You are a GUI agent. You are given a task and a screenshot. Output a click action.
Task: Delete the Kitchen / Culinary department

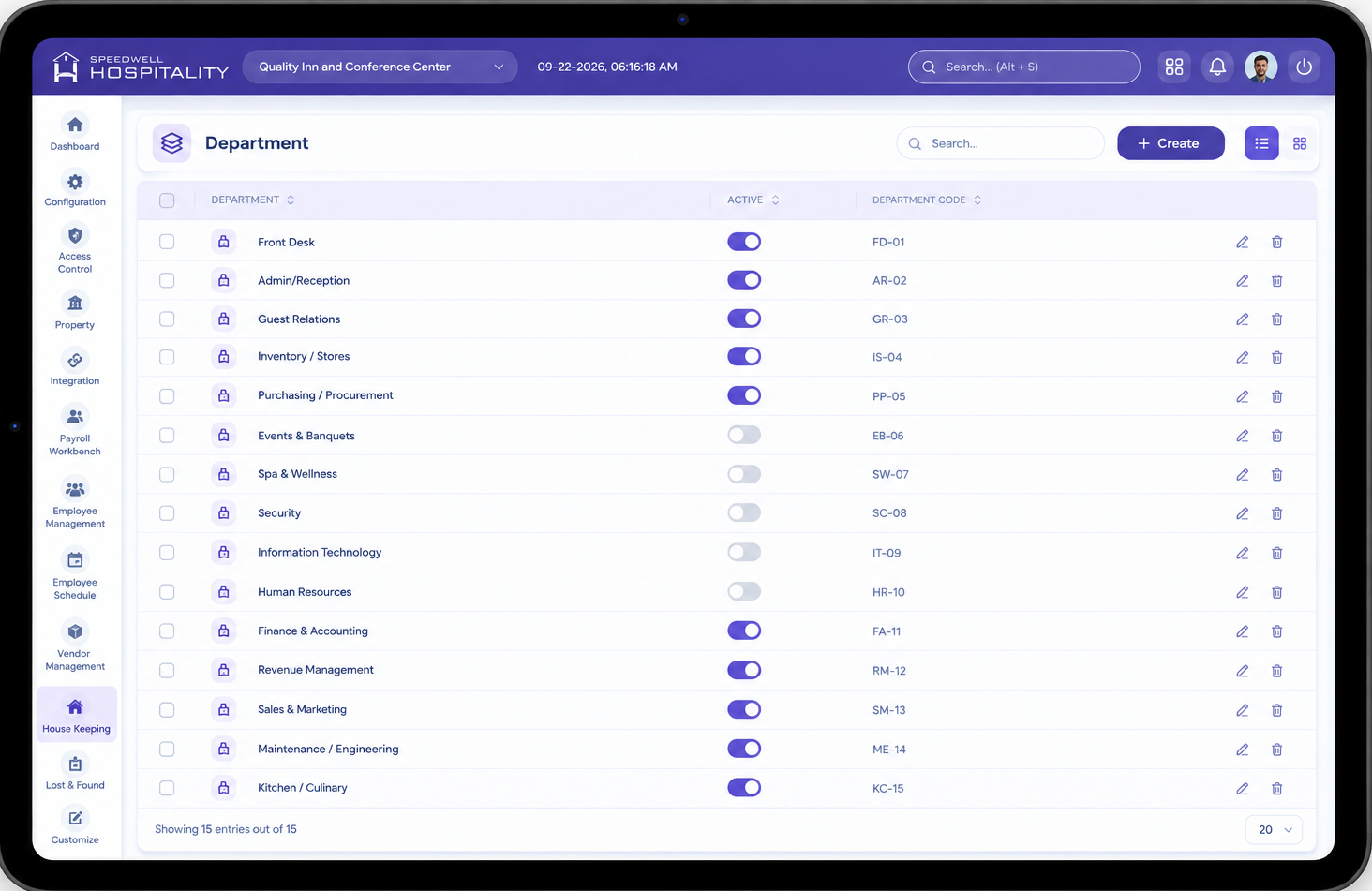[1276, 789]
